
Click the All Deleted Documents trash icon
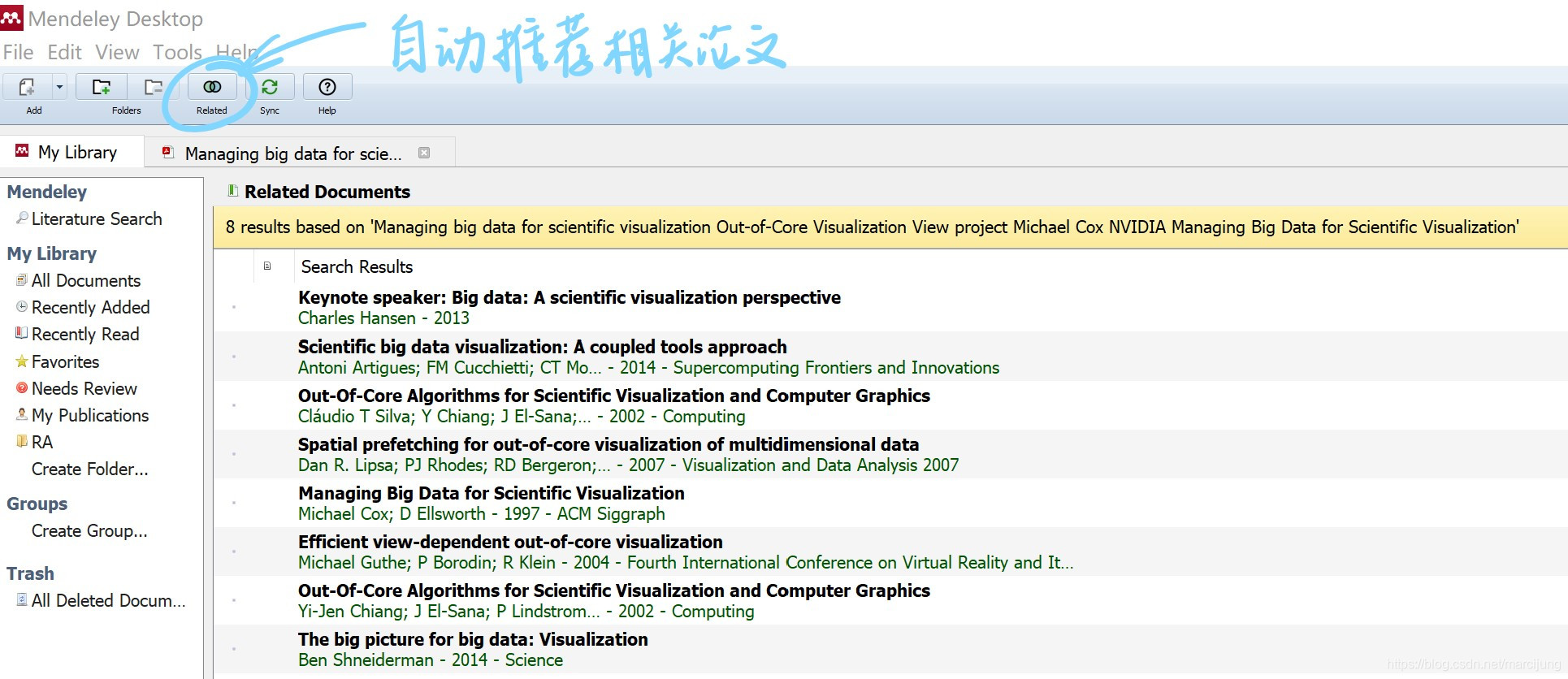[22, 599]
